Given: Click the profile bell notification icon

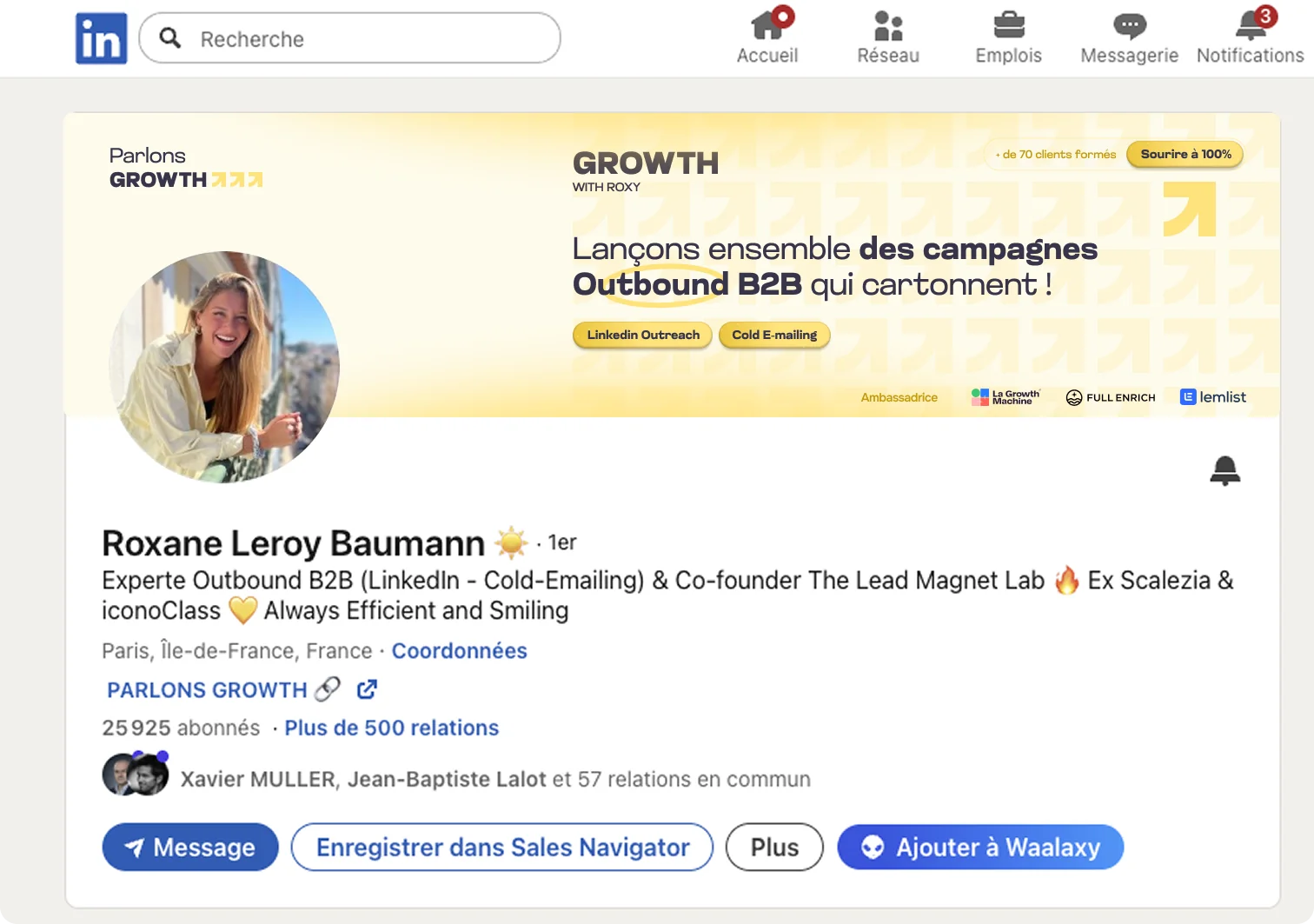Looking at the screenshot, I should tap(1225, 470).
